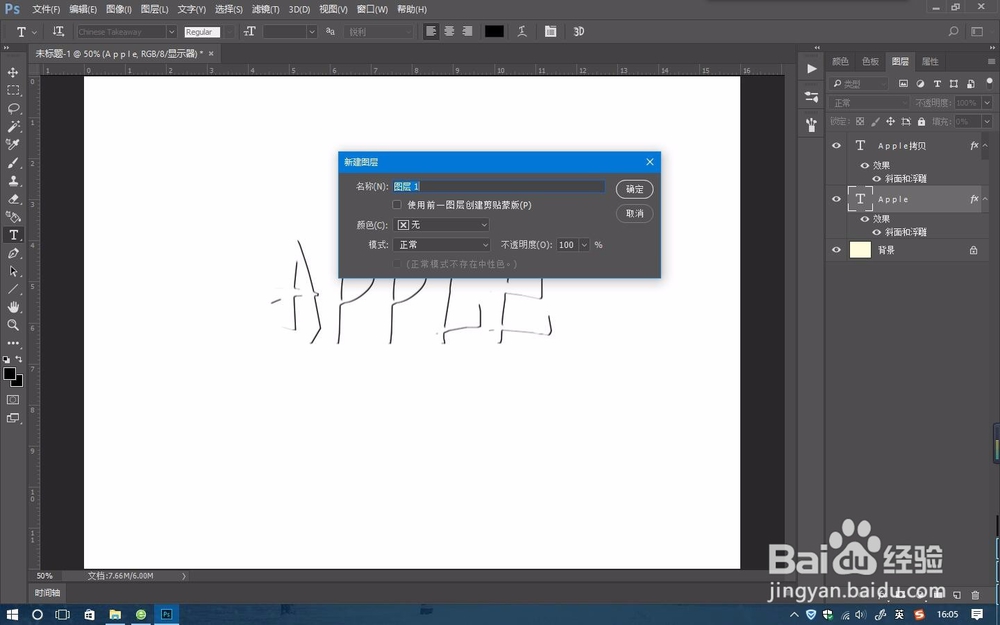Click the Change Screen Mode icon
The width and height of the screenshot is (1000, 625).
pos(13,418)
